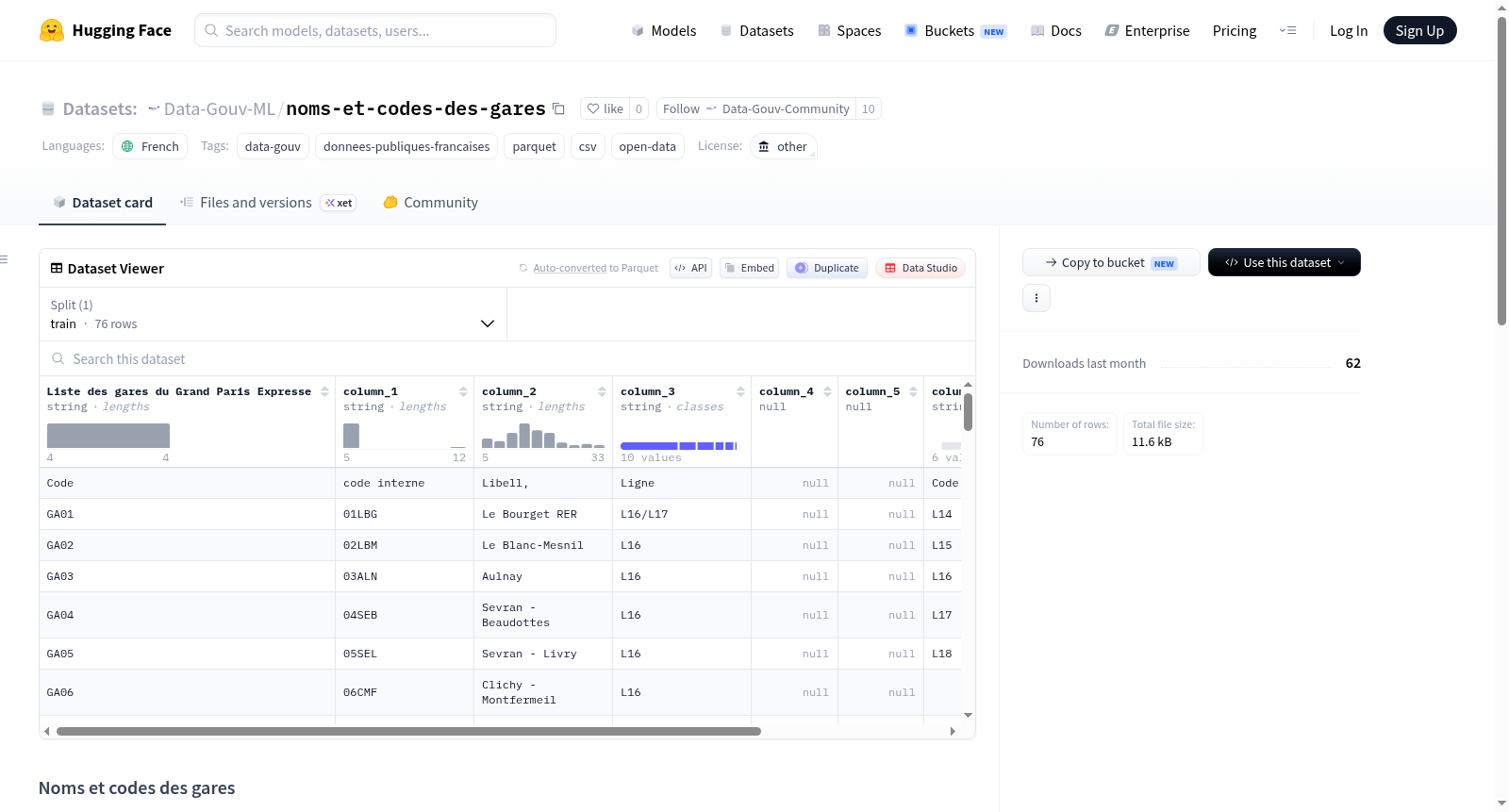Sort the Liste des gares column
This screenshot has width=1509, height=812.
point(324,391)
